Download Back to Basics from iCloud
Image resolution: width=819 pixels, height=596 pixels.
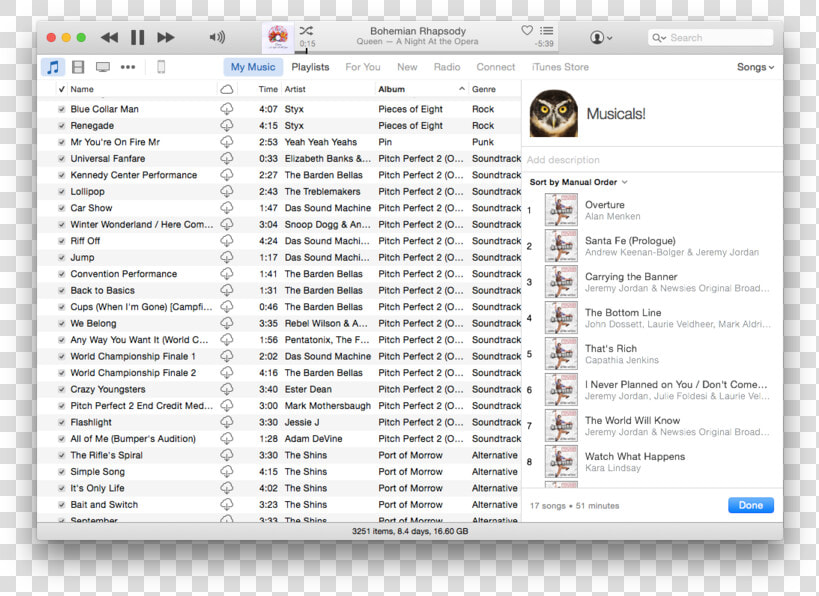tap(227, 290)
